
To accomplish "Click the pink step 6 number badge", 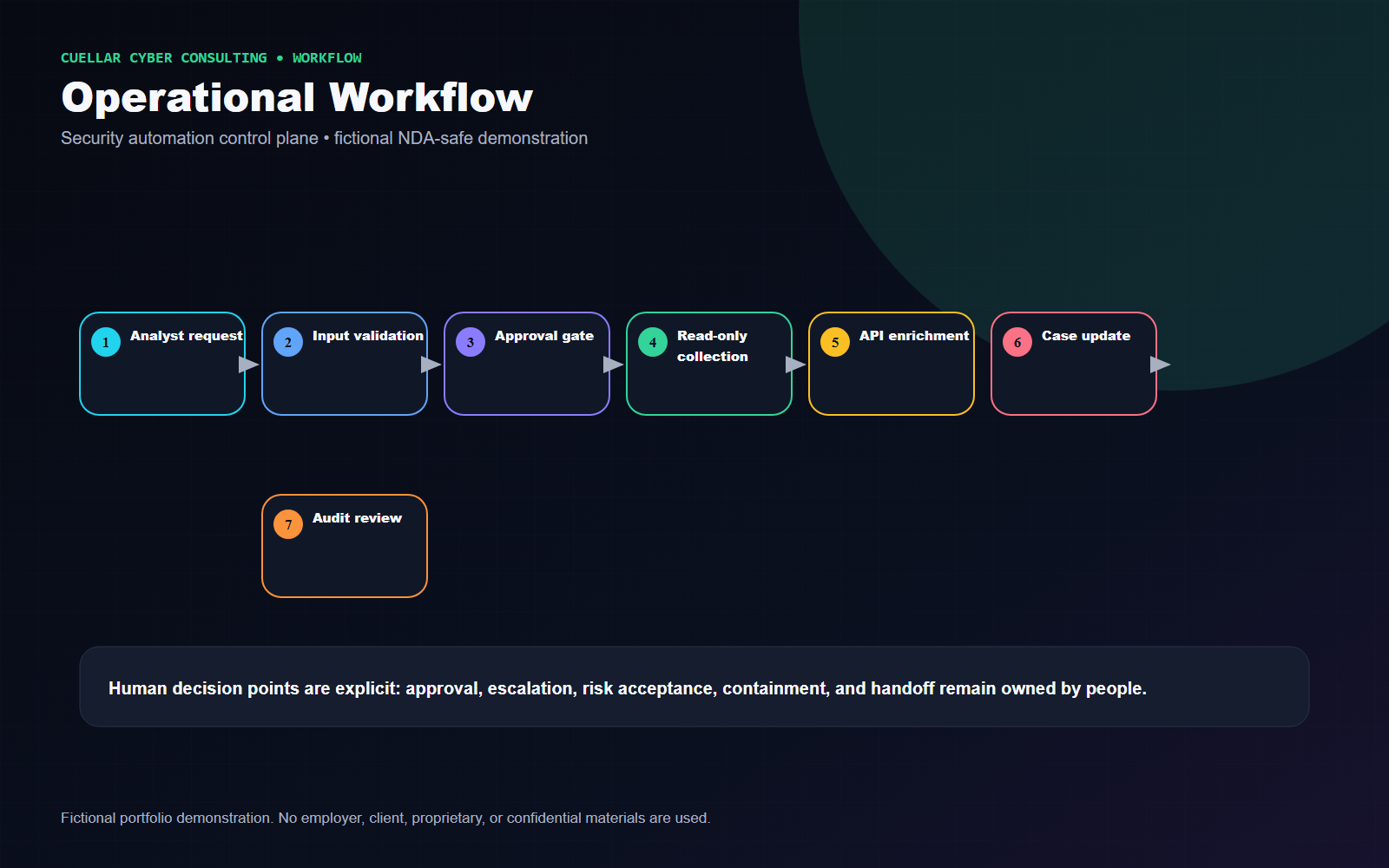I will pyautogui.click(x=1017, y=342).
